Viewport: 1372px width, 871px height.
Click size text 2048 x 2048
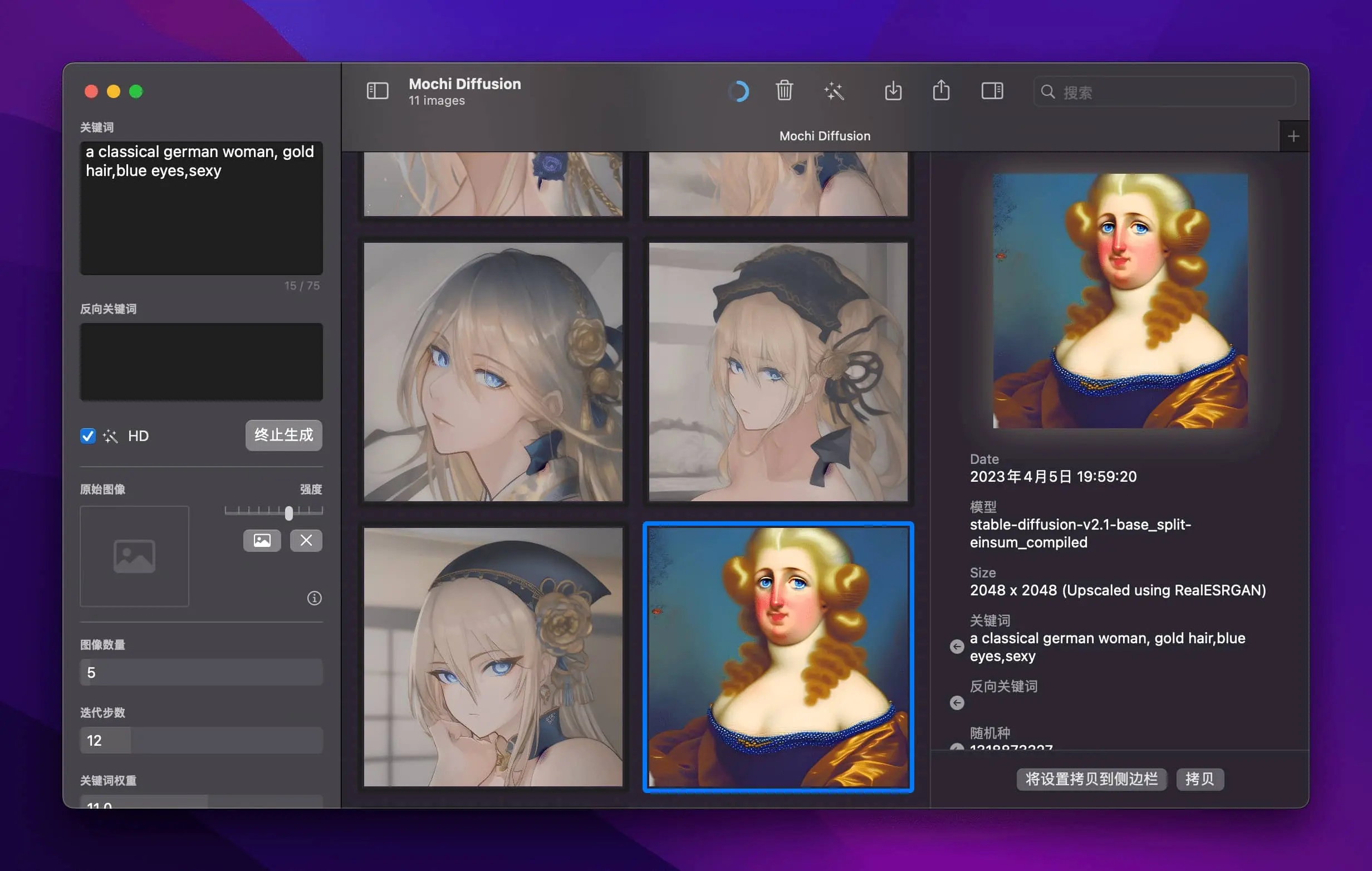1013,590
